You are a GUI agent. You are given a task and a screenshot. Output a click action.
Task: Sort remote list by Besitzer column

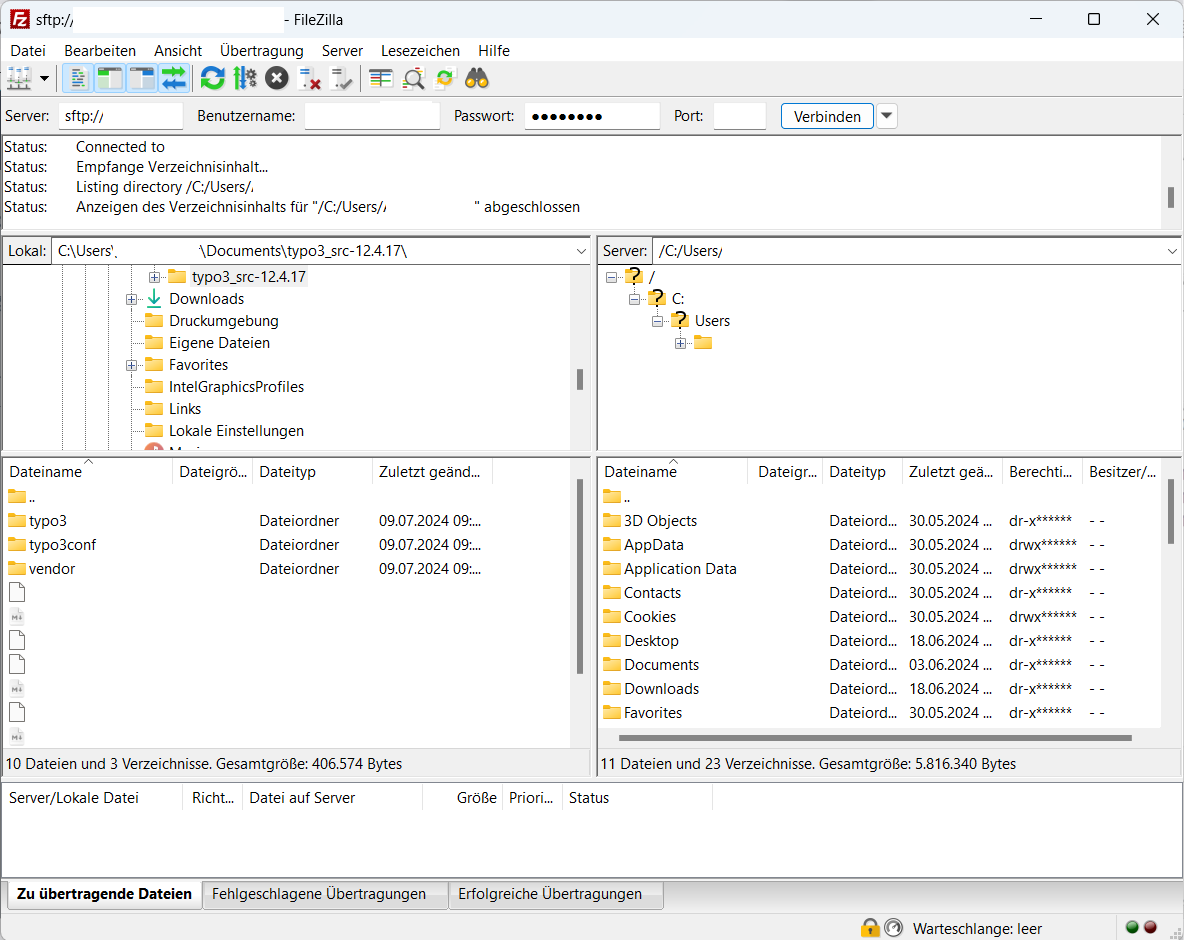tap(1123, 472)
